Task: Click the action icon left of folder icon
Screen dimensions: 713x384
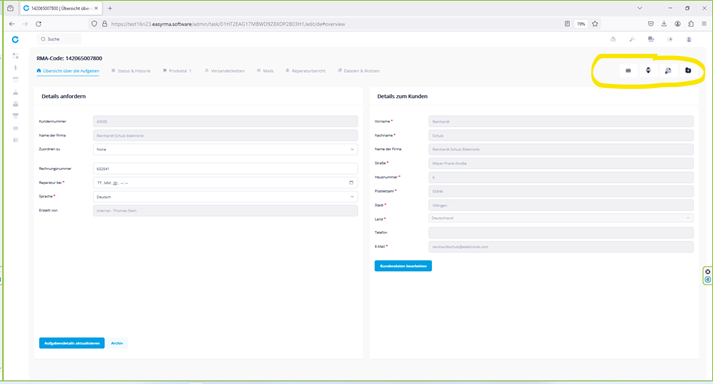Action: click(x=668, y=71)
